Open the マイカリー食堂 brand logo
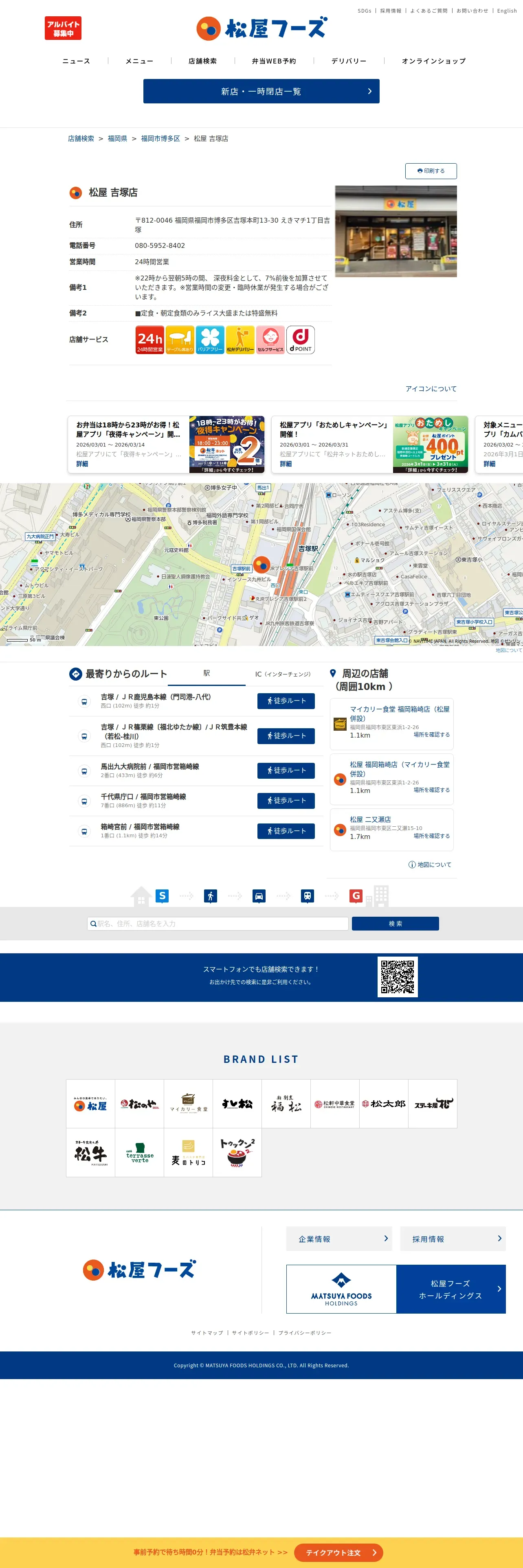The height and width of the screenshot is (1568, 523). point(189,1104)
